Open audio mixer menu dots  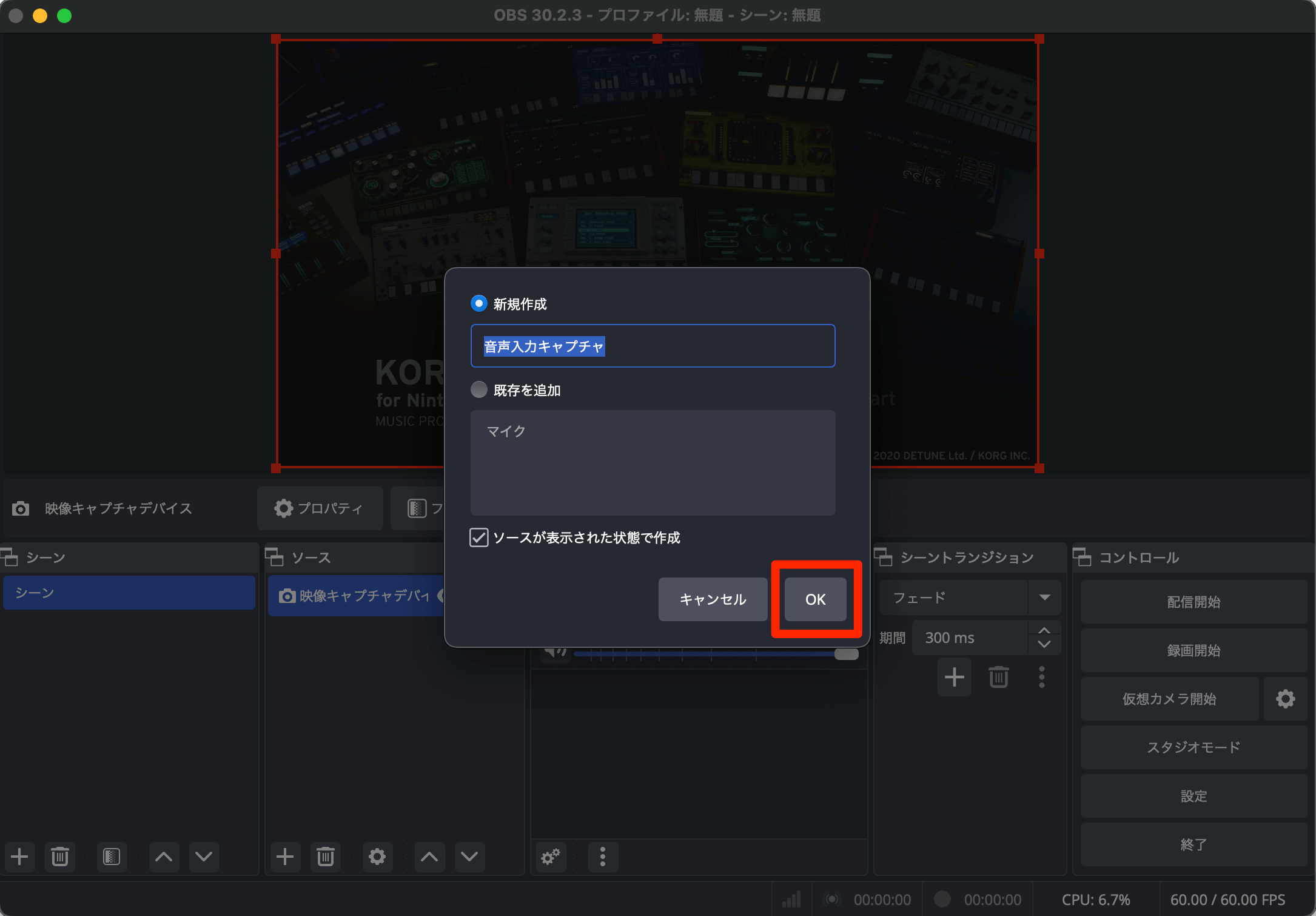coord(603,857)
